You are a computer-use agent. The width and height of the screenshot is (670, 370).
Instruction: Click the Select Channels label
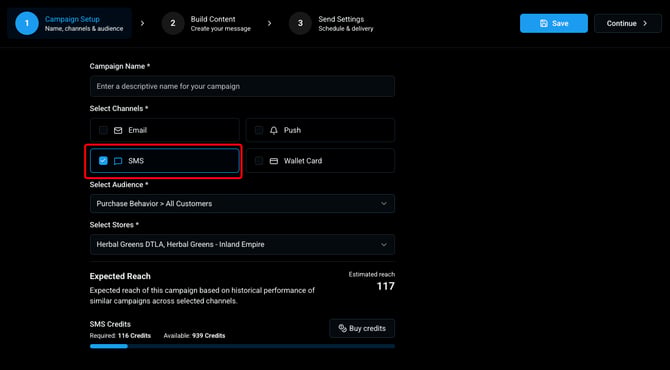point(119,109)
